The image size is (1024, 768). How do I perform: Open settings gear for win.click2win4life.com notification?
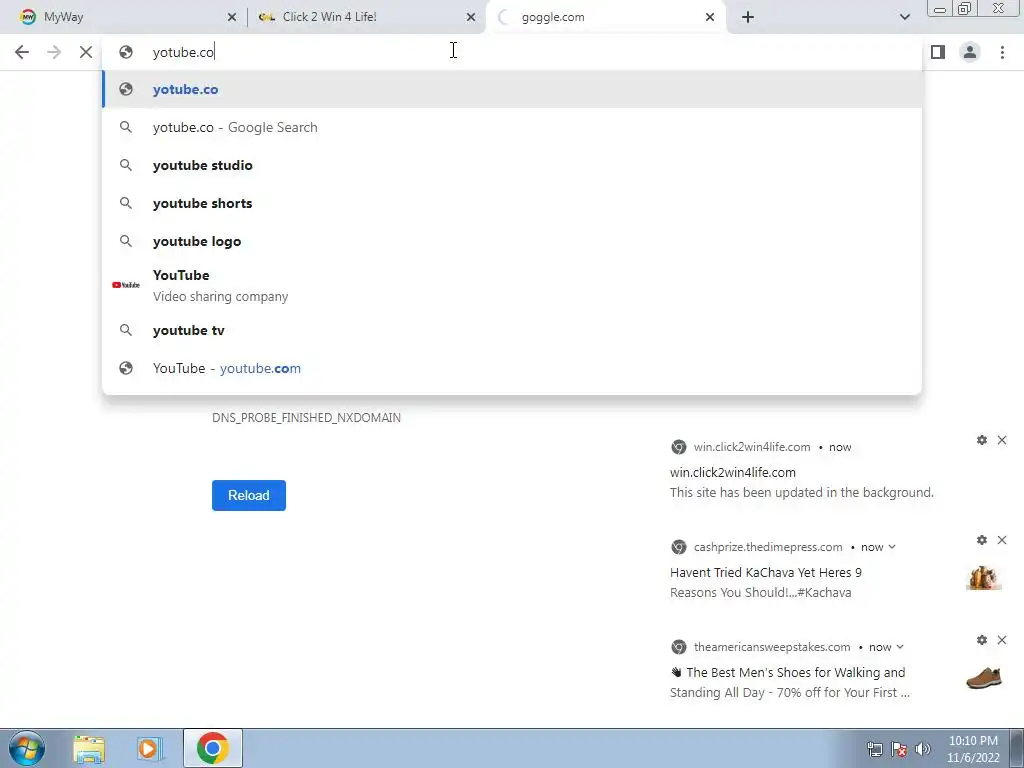(982, 440)
